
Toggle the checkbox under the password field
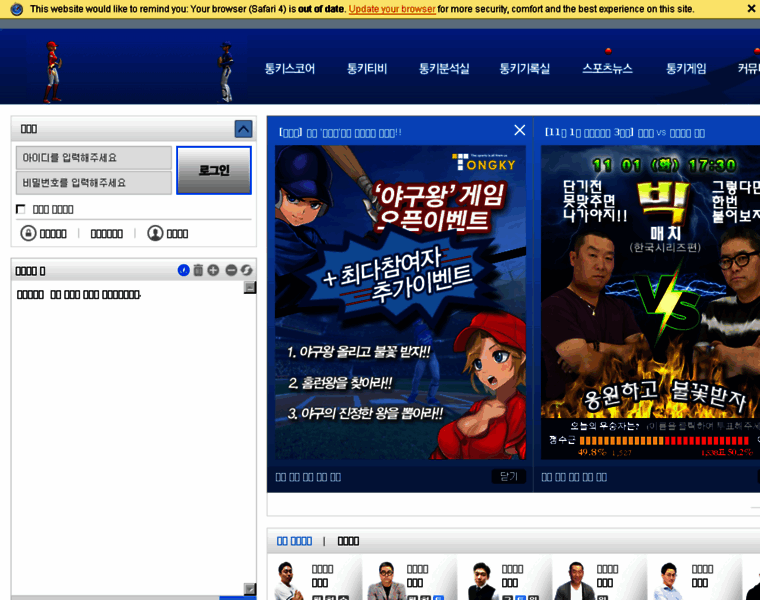(x=20, y=209)
